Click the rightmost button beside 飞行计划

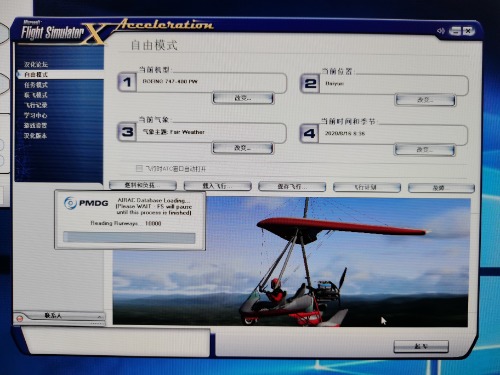pyautogui.click(x=441, y=188)
